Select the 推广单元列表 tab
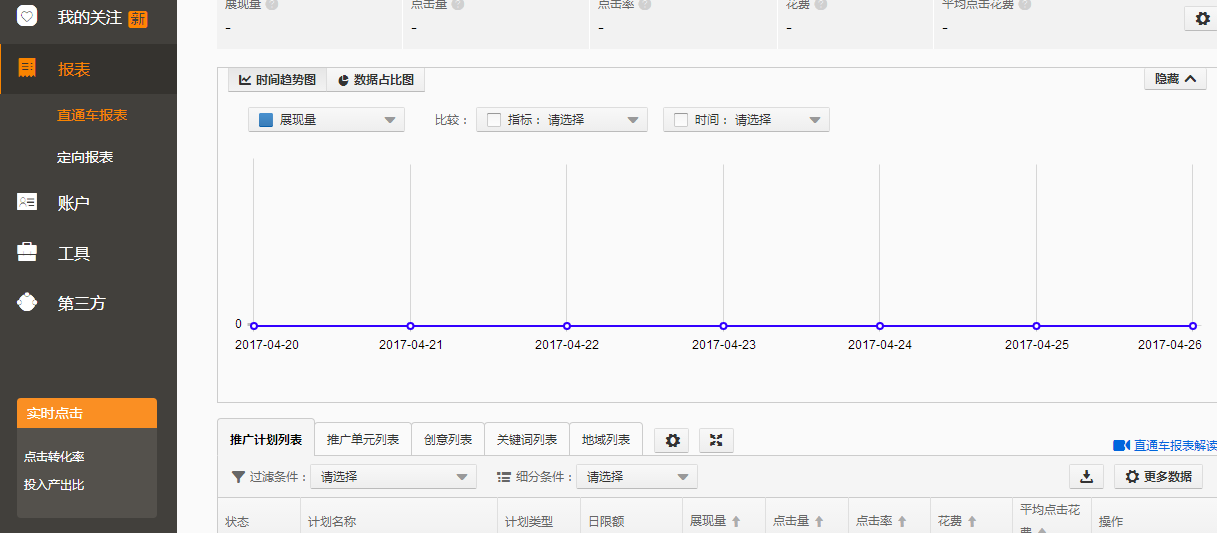Screen dimensions: 1217x533 pyautogui.click(x=363, y=440)
